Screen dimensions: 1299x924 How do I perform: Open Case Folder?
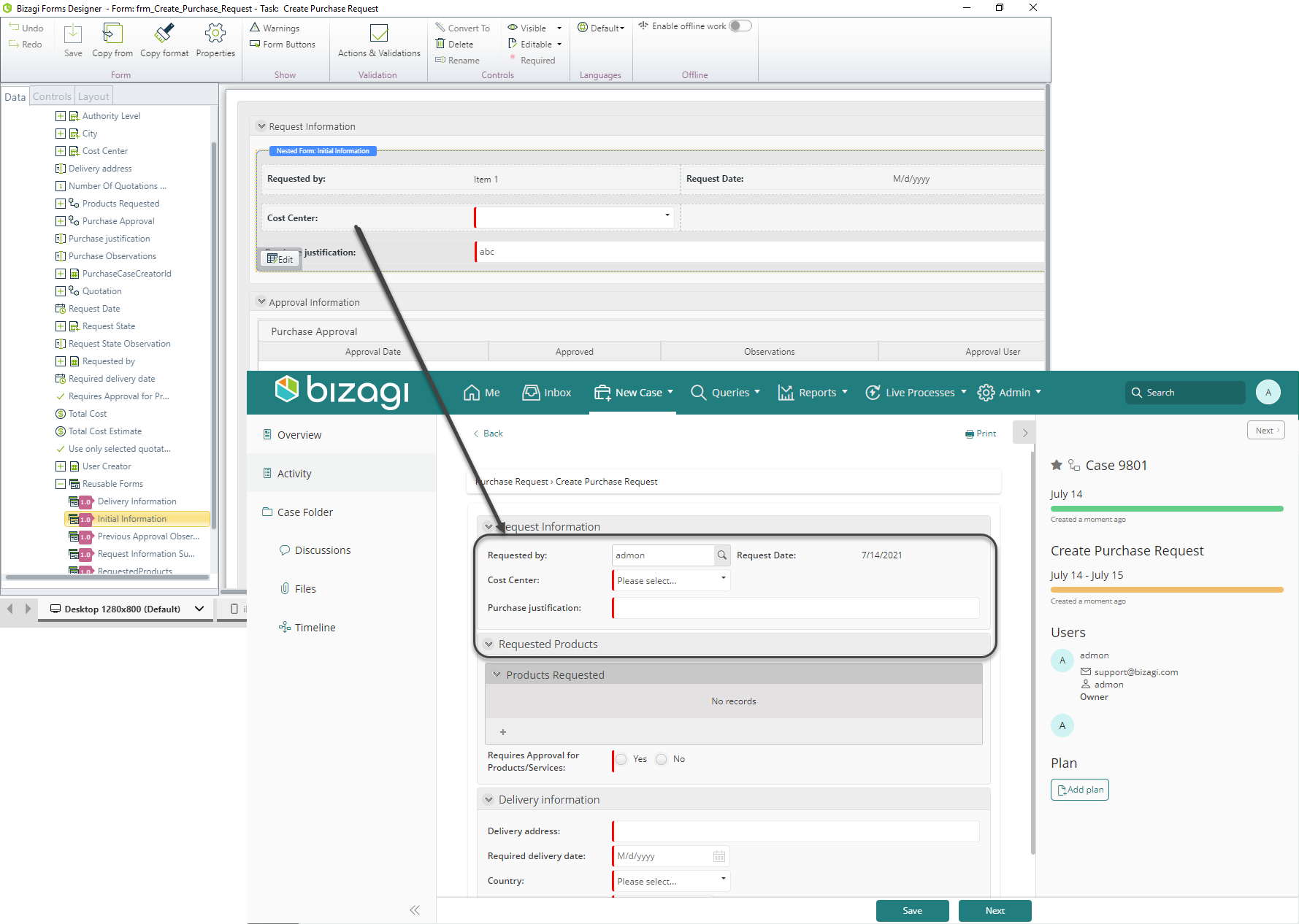[x=297, y=512]
